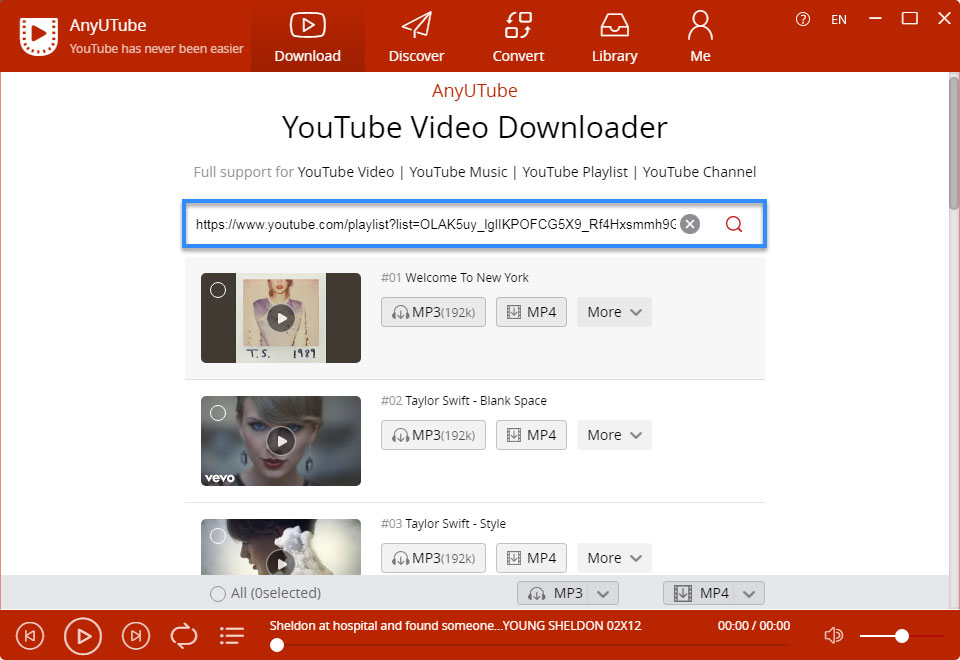Click the player Play button

pyautogui.click(x=83, y=636)
